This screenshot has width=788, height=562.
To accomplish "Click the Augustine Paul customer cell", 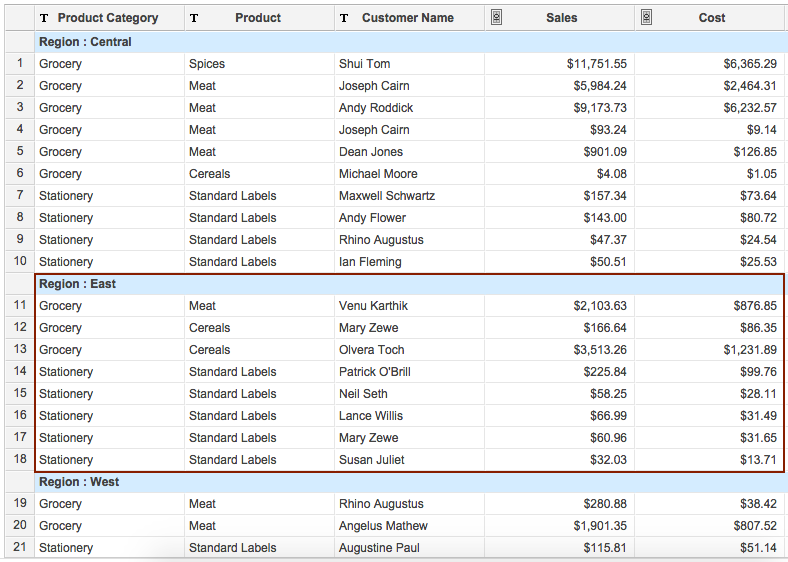I will [379, 548].
